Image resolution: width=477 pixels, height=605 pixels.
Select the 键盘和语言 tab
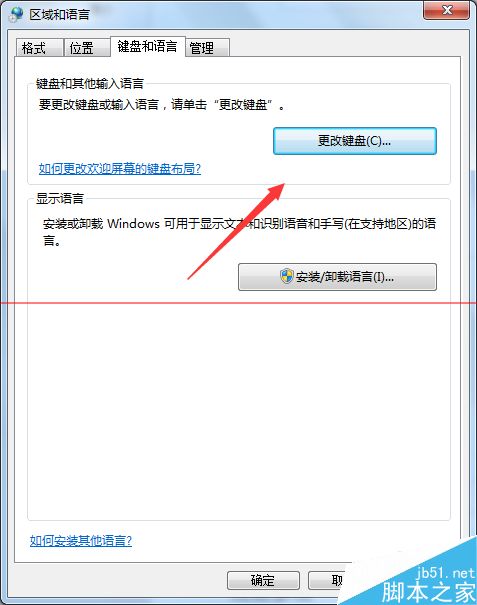pyautogui.click(x=148, y=46)
